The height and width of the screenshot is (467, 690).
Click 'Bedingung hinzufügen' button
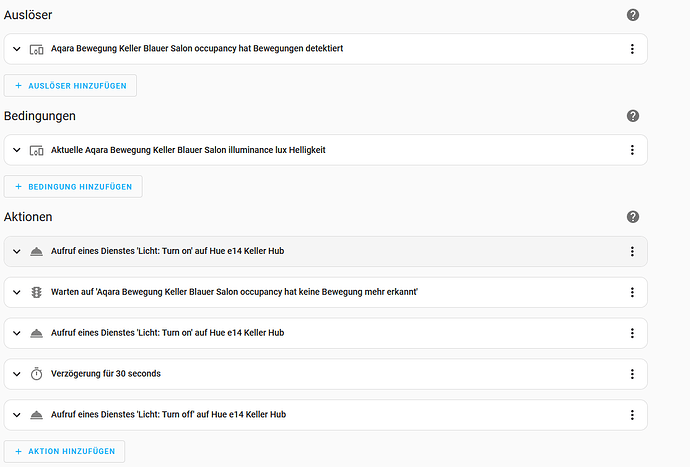pyautogui.click(x=73, y=187)
